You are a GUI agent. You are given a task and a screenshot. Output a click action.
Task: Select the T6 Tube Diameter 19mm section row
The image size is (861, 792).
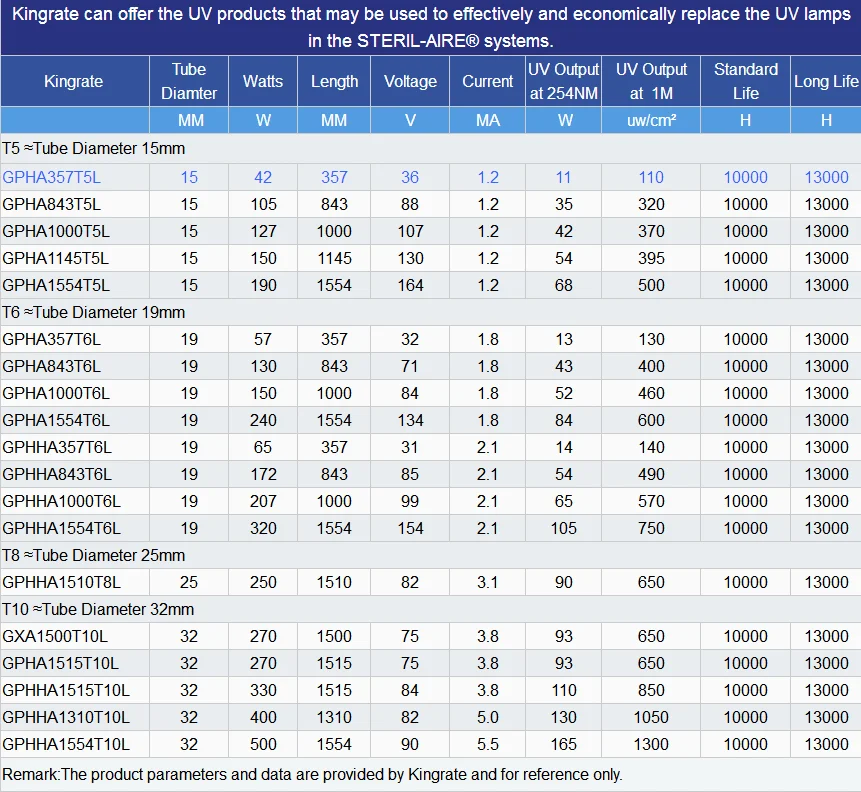(94, 312)
